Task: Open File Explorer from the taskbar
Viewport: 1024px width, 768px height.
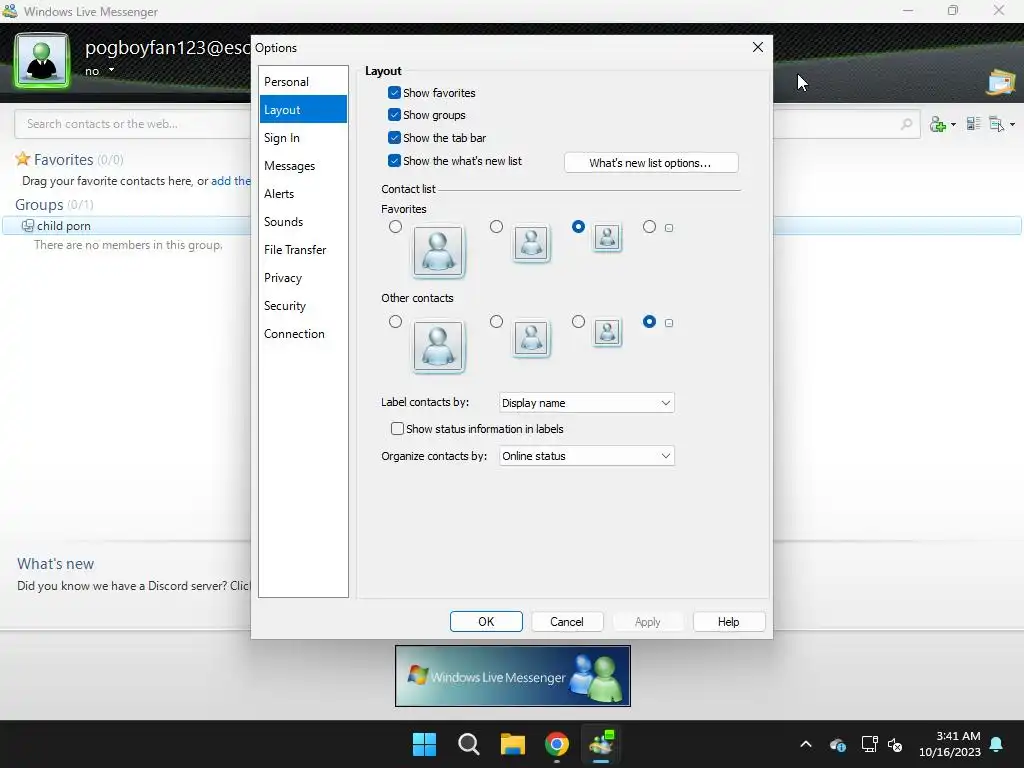Action: tap(513, 744)
